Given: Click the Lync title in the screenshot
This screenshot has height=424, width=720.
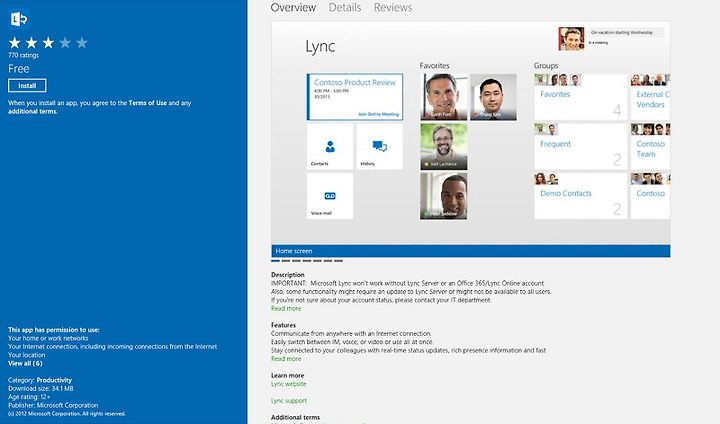Looking at the screenshot, I should 320,46.
